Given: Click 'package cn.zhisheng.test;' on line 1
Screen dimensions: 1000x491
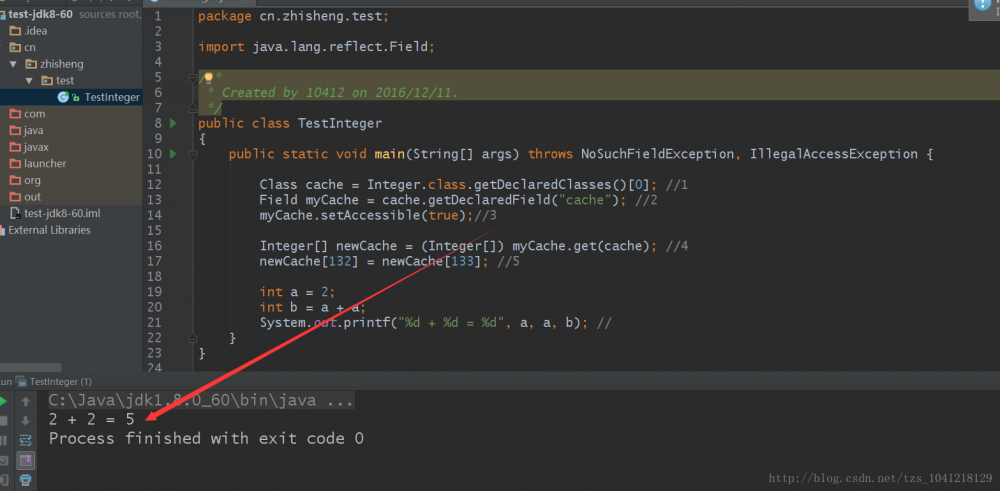Looking at the screenshot, I should 293,16.
